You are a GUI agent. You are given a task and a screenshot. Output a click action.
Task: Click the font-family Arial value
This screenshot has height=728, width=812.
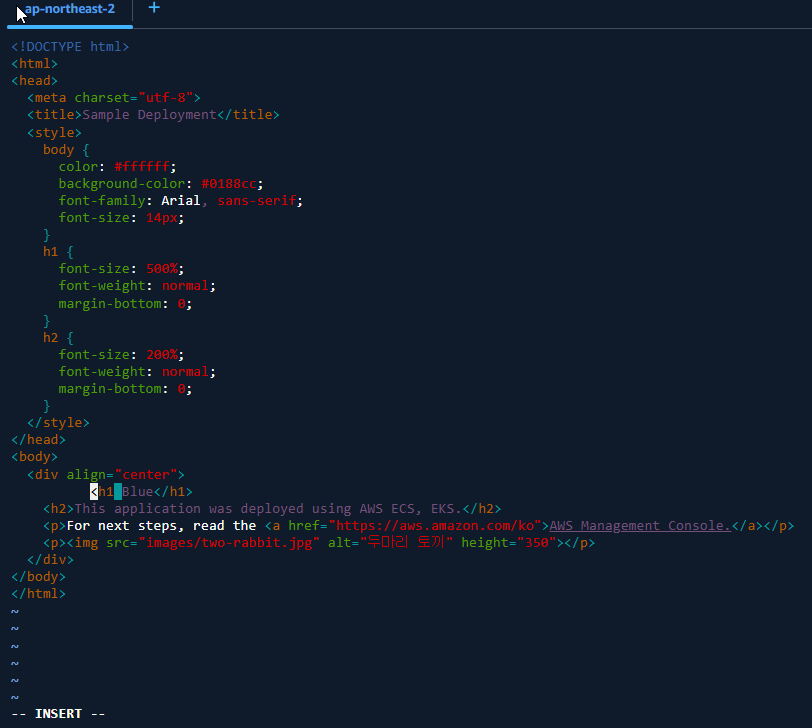click(180, 200)
